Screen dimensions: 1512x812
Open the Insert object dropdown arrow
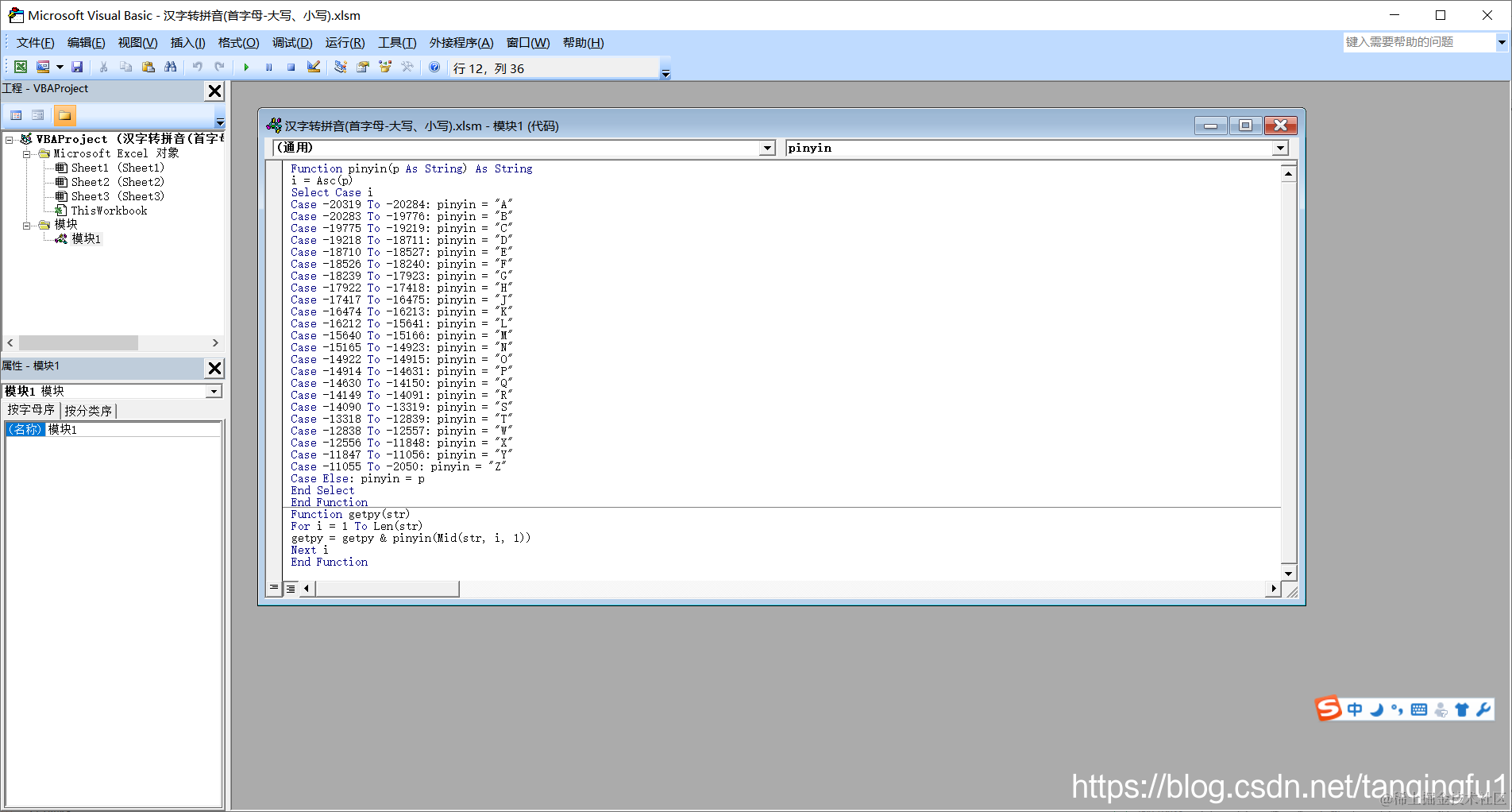pos(60,68)
